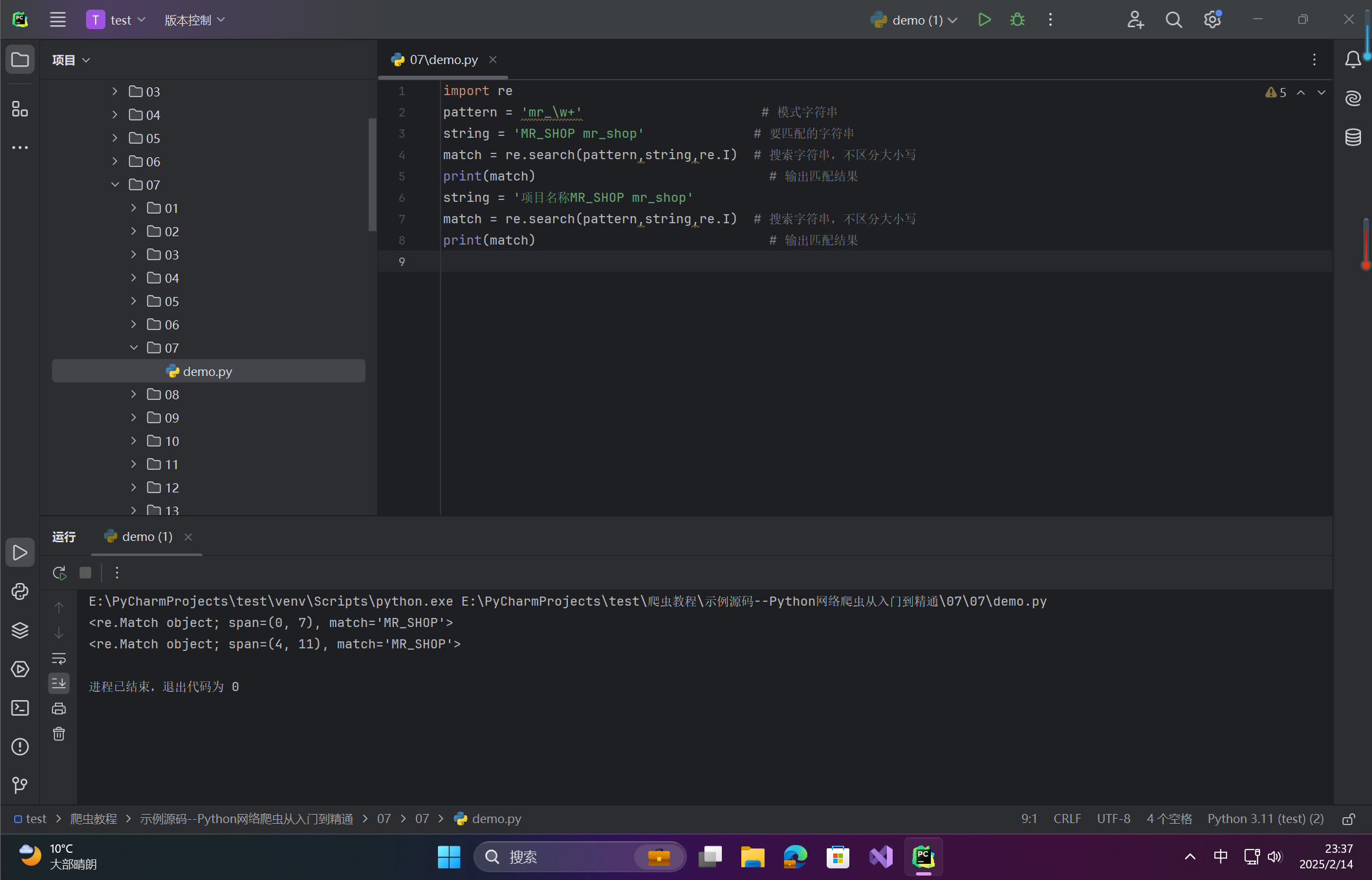
Task: Collapse top-level folder 07
Action: (114, 184)
